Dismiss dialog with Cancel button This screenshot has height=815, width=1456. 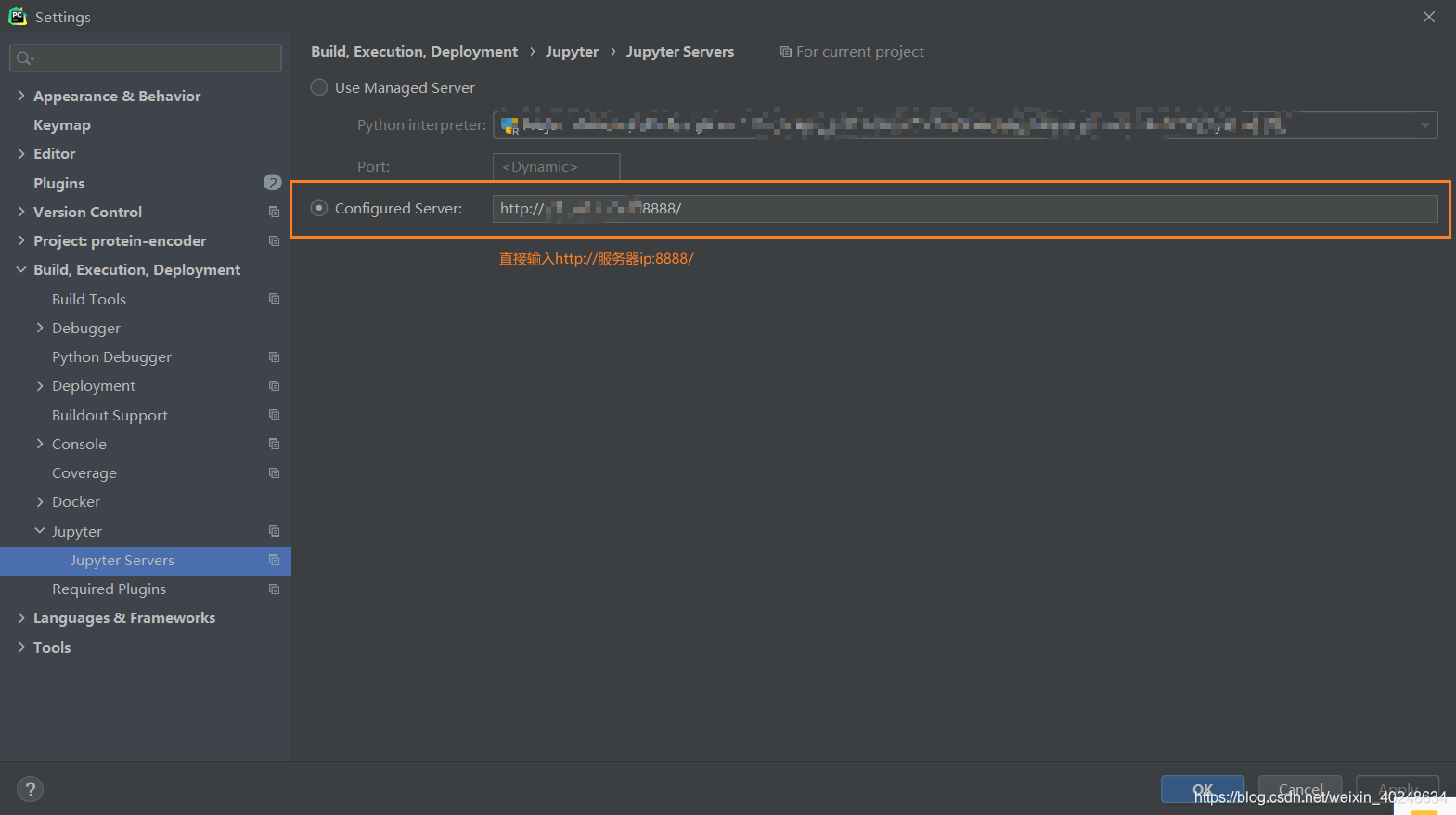click(1300, 789)
